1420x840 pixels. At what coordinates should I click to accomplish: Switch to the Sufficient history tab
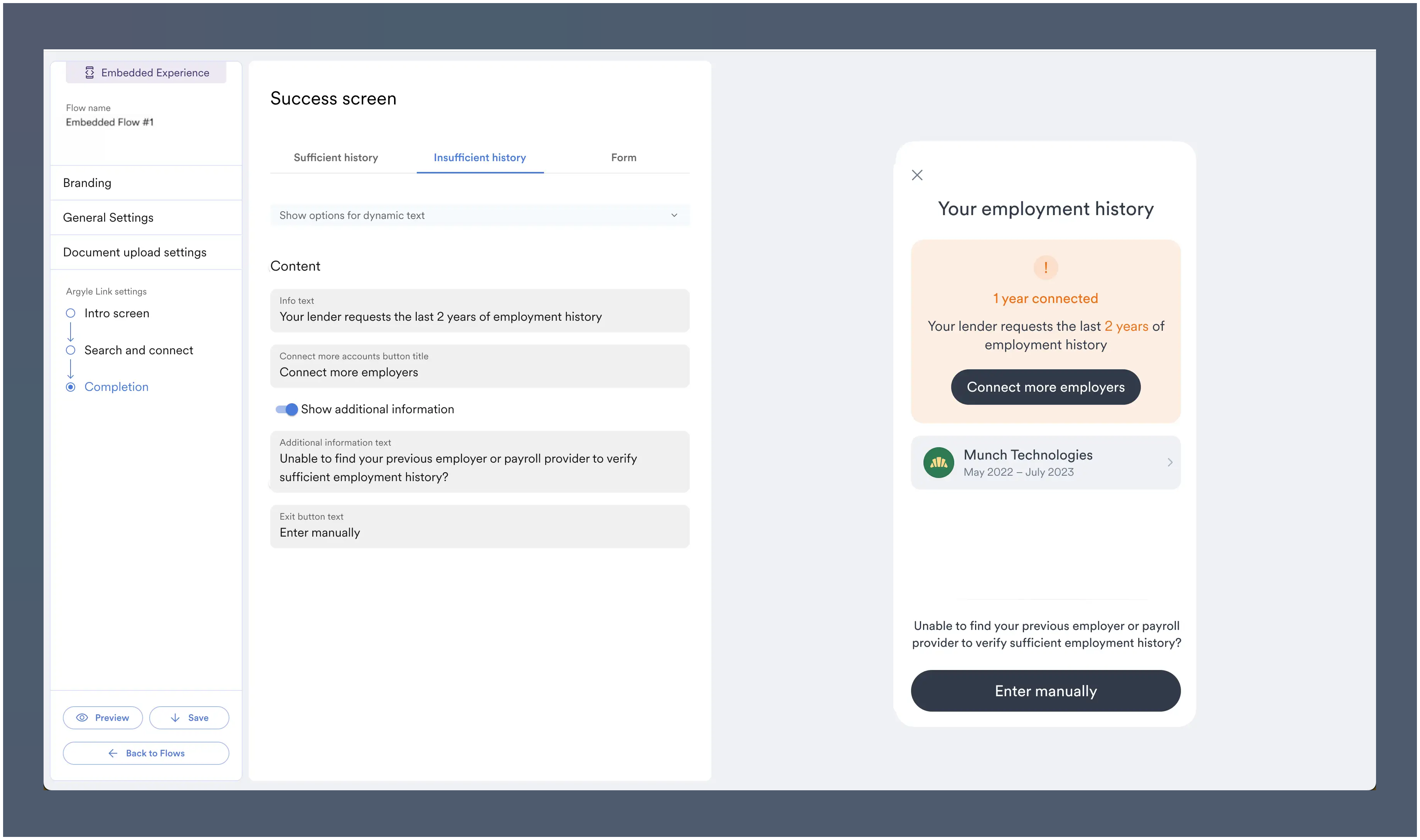coord(335,158)
